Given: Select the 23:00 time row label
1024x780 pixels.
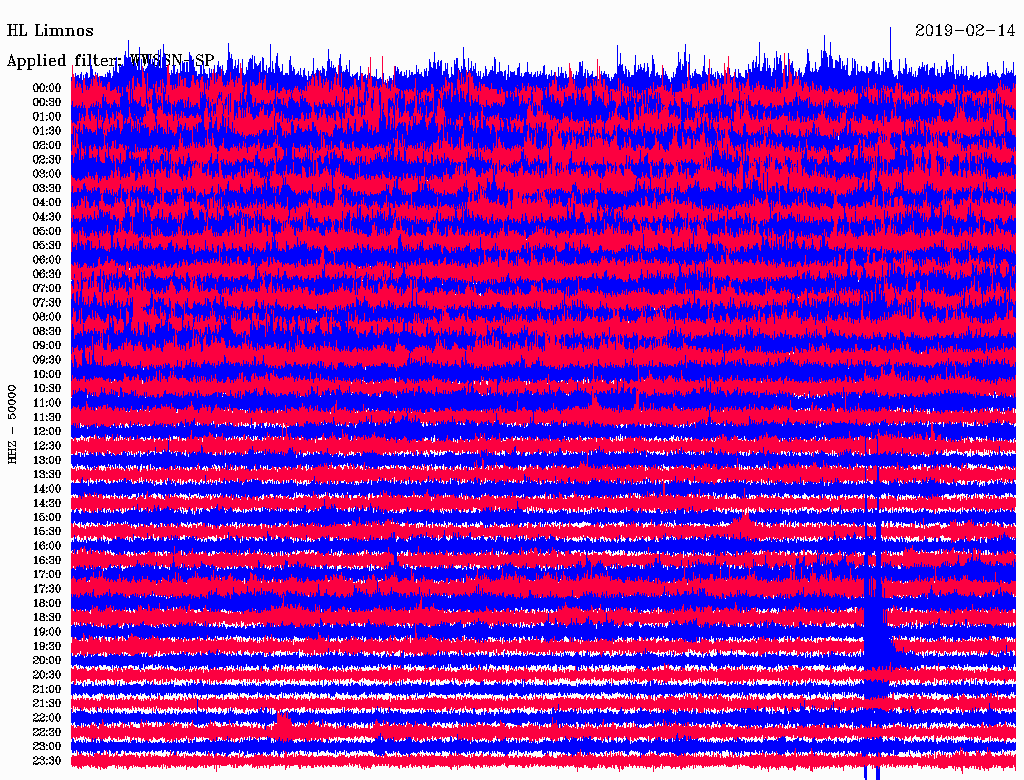Looking at the screenshot, I should click(47, 747).
